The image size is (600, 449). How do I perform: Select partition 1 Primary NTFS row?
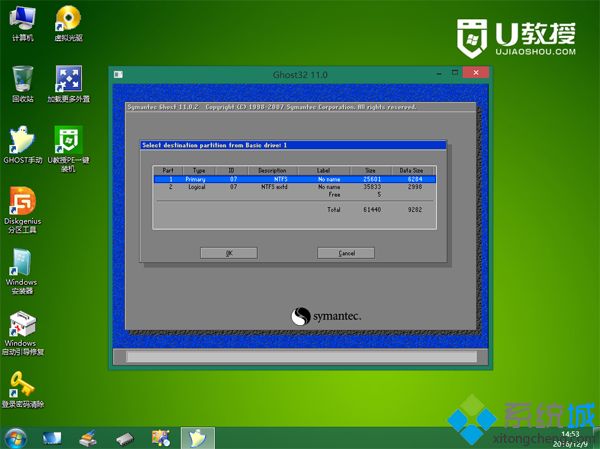tap(295, 179)
